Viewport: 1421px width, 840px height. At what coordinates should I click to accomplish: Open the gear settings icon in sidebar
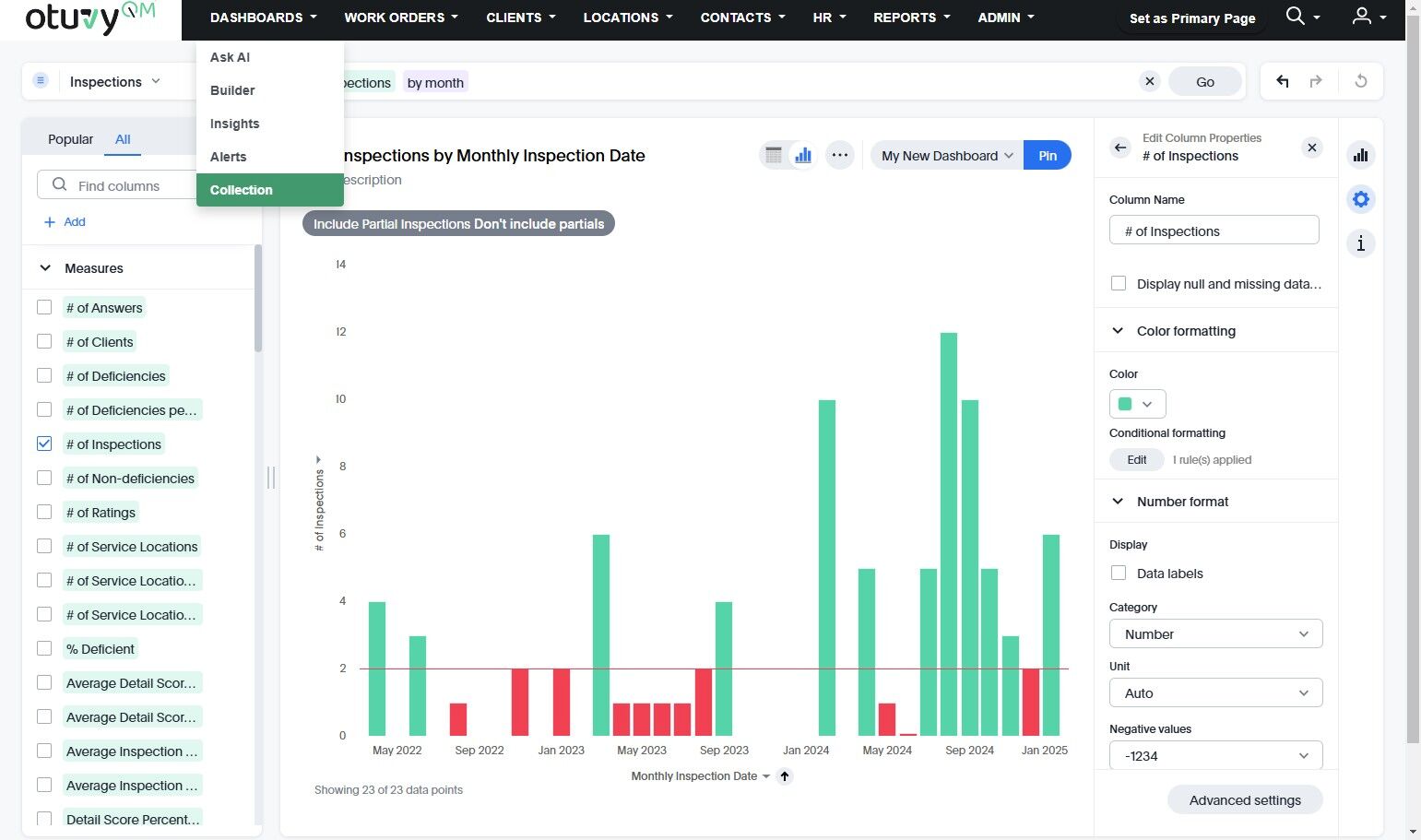tap(1360, 199)
